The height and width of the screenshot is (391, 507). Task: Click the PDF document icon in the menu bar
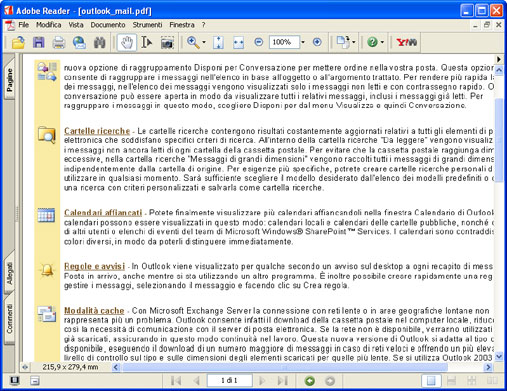click(x=11, y=25)
